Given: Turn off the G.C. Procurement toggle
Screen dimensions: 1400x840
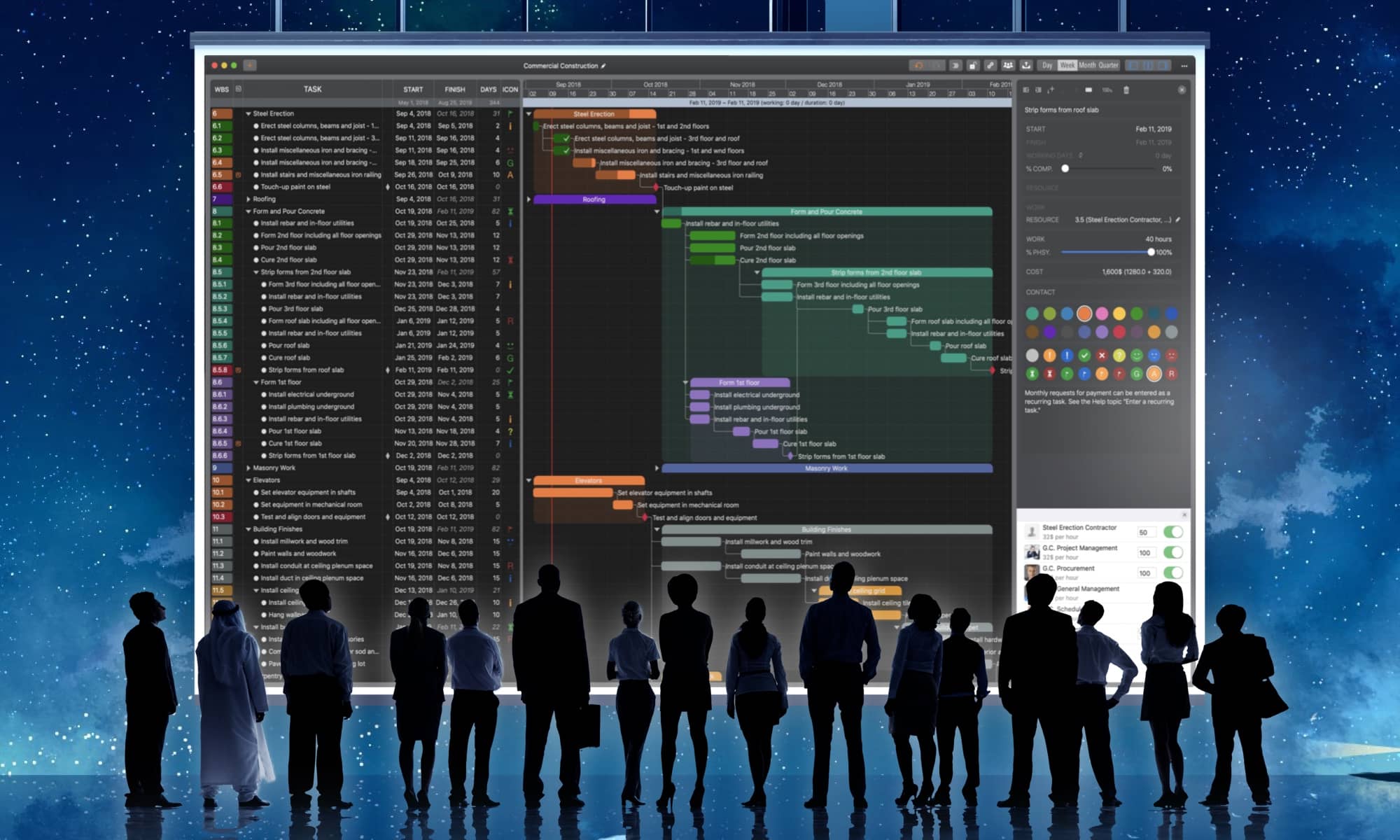Looking at the screenshot, I should [1173, 573].
